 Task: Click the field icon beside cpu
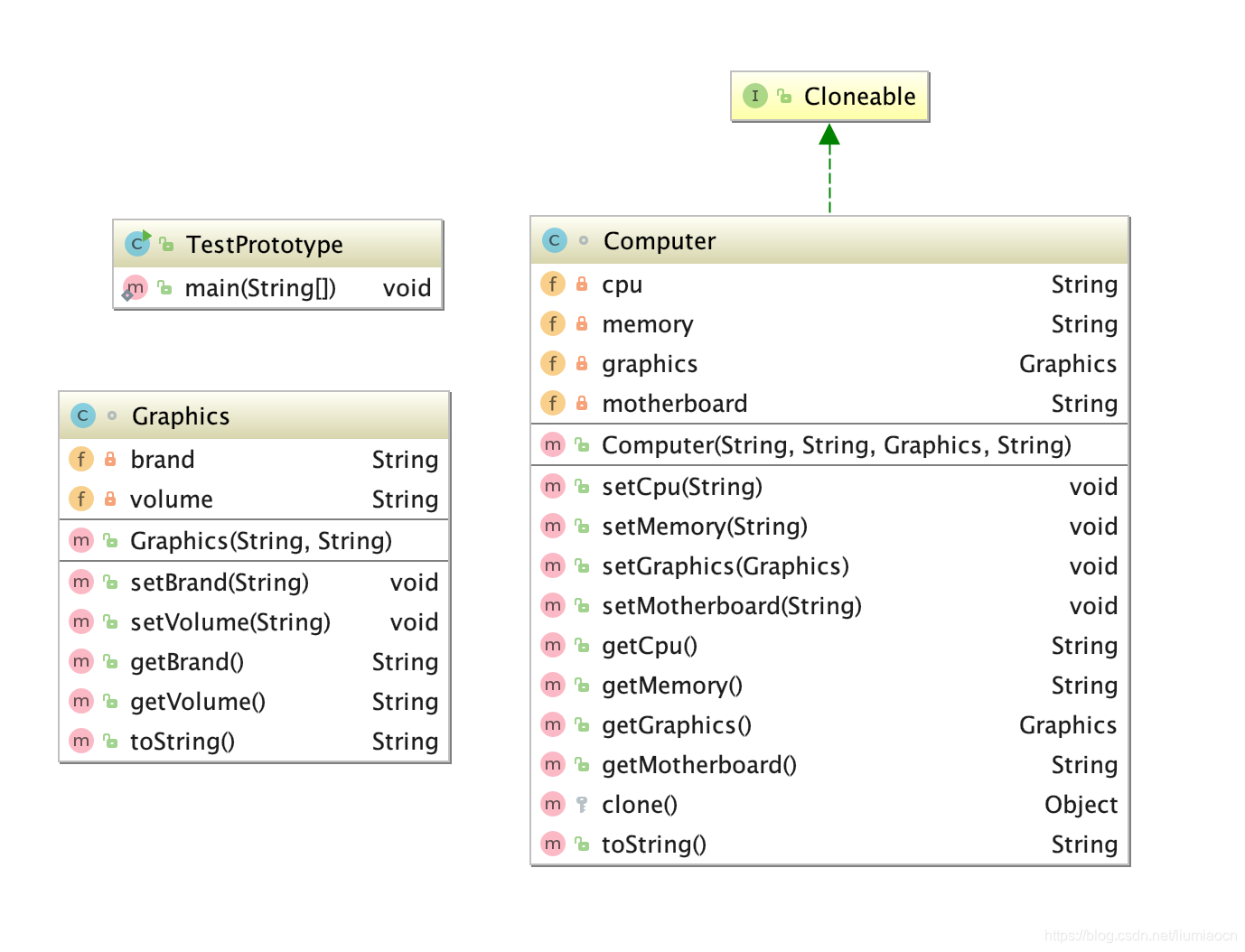553,284
